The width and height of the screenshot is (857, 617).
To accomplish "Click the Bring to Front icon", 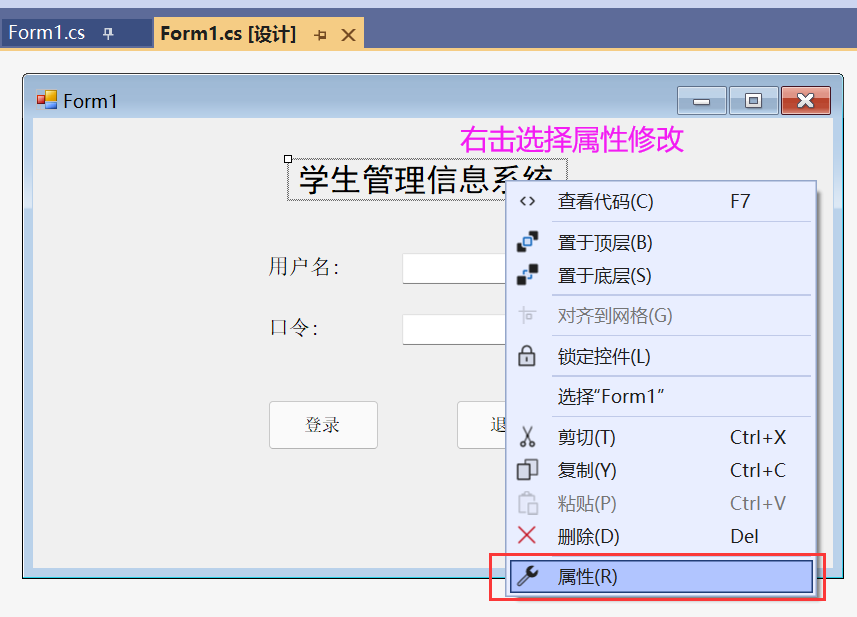I will (527, 242).
